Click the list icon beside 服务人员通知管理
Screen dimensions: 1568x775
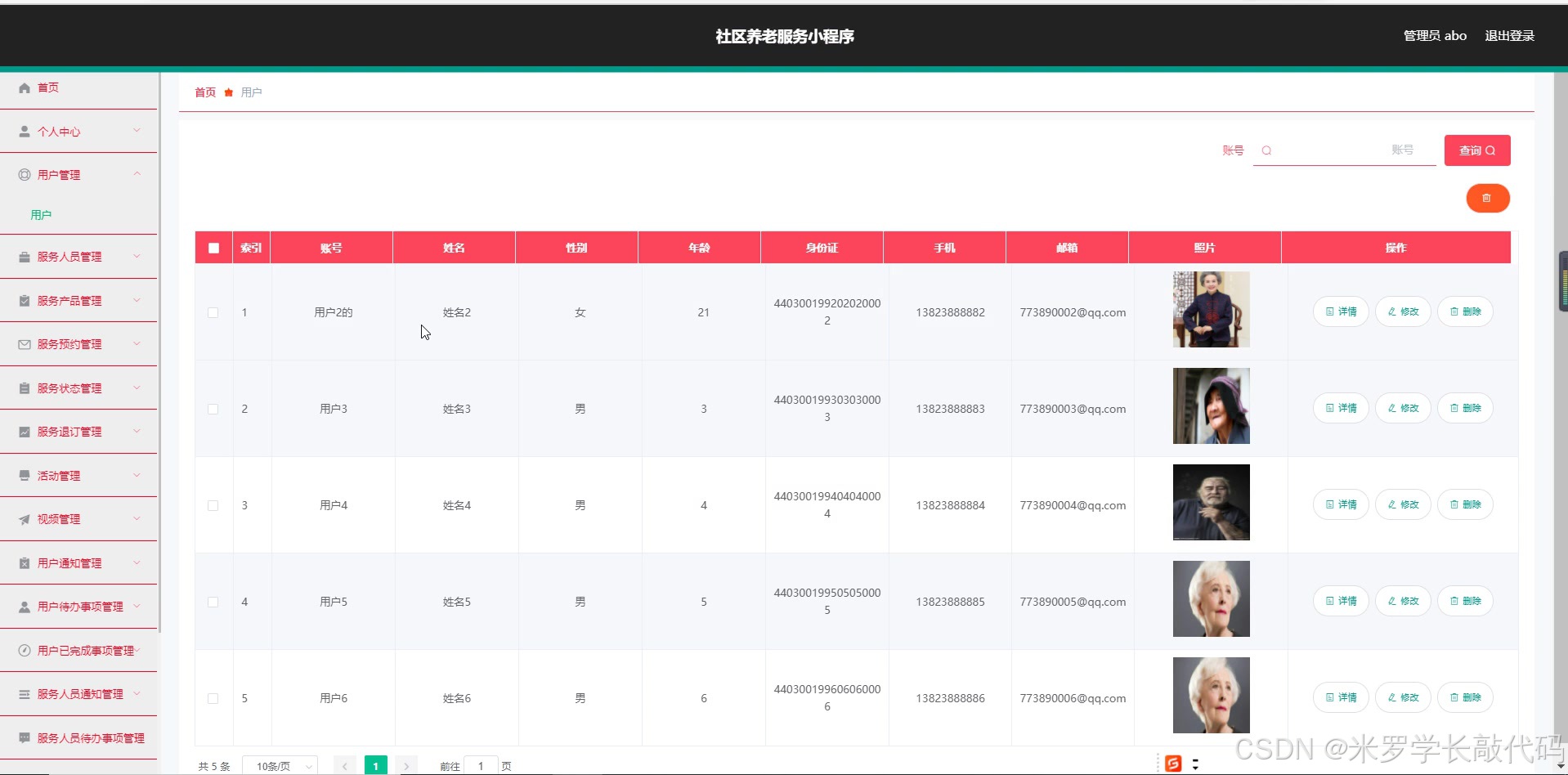point(25,694)
